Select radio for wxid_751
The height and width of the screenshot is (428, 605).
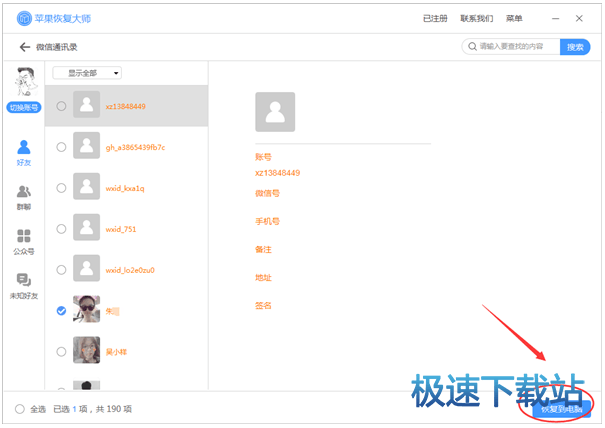pos(61,229)
